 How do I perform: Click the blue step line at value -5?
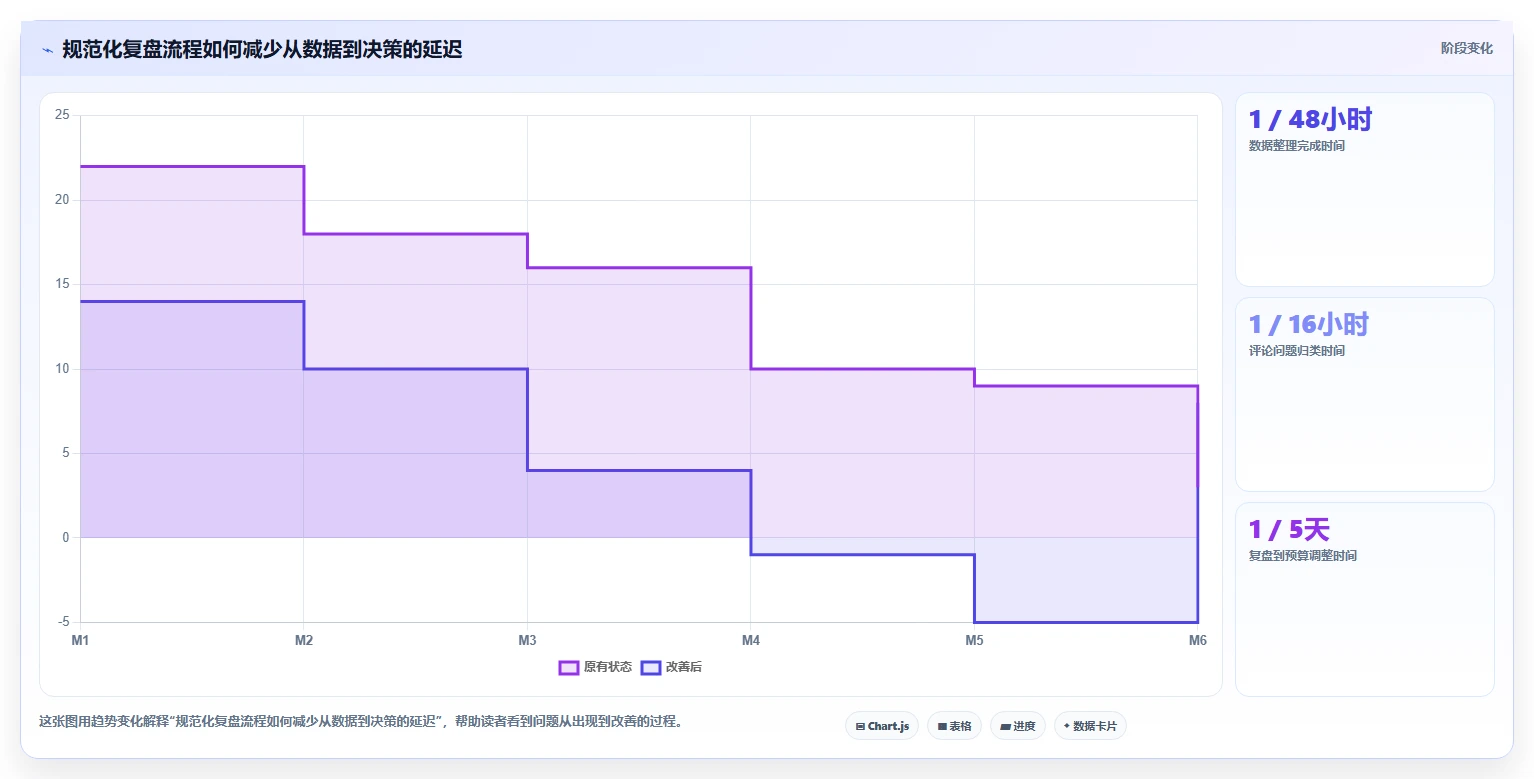click(x=1086, y=622)
